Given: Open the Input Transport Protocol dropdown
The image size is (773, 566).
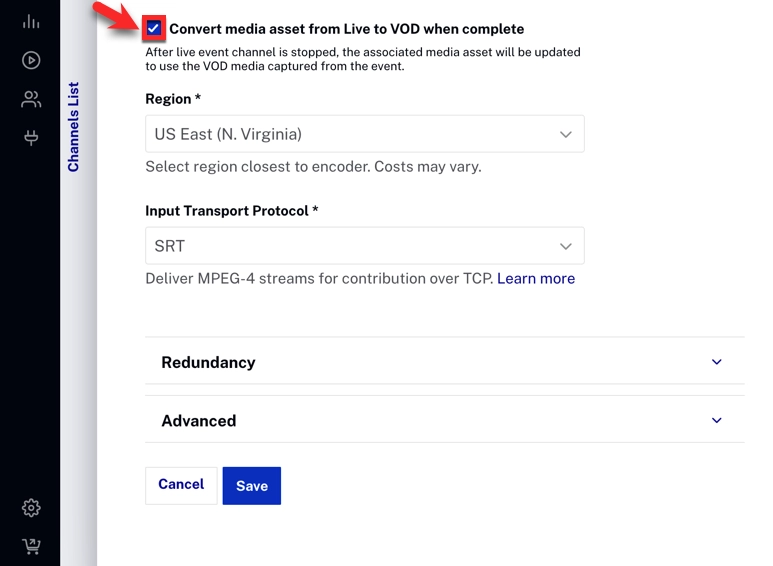Looking at the screenshot, I should point(364,246).
